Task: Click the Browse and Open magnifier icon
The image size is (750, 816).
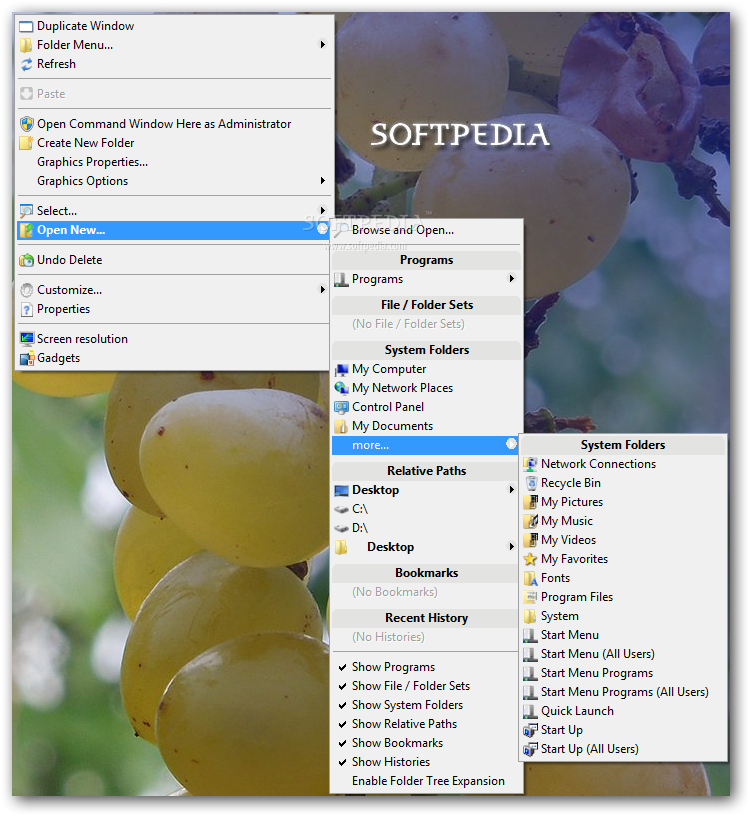Action: tap(341, 231)
